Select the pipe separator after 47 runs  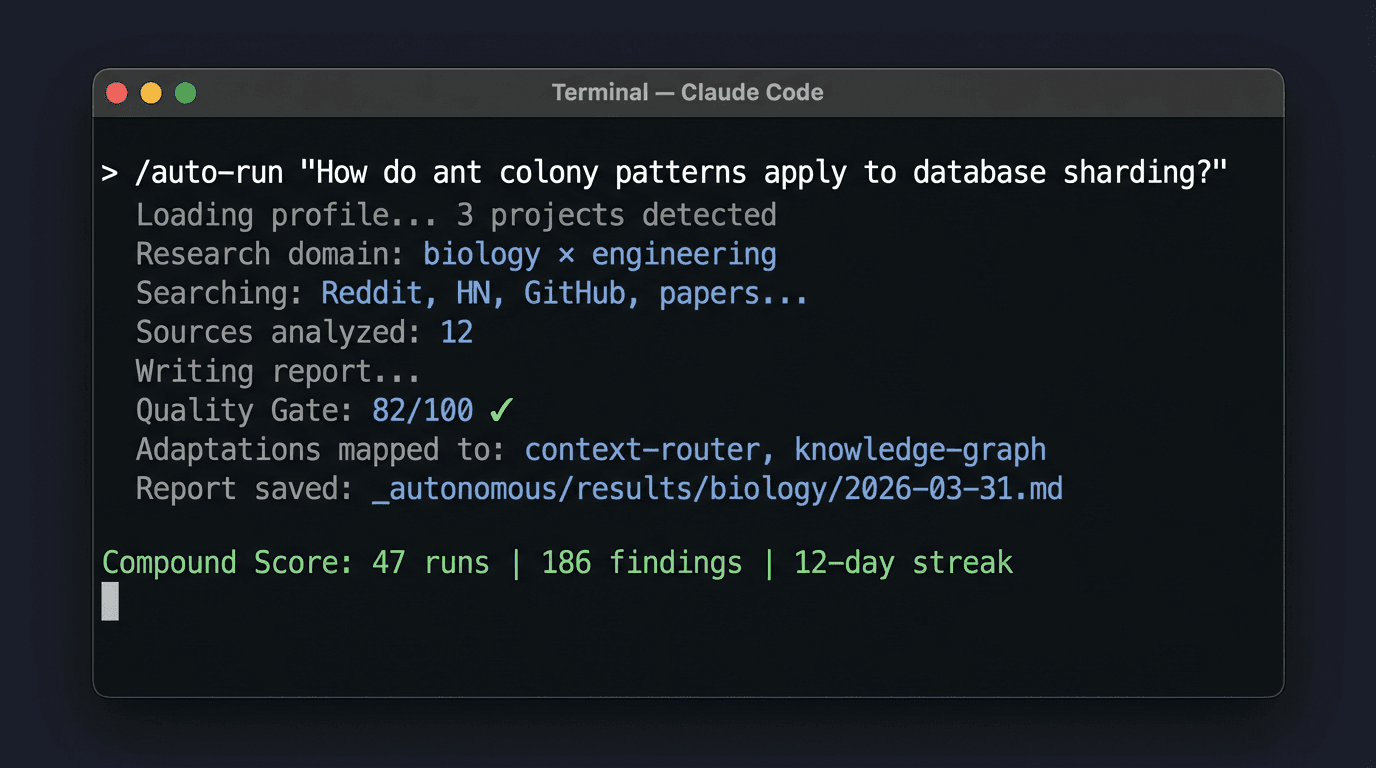[x=515, y=562]
